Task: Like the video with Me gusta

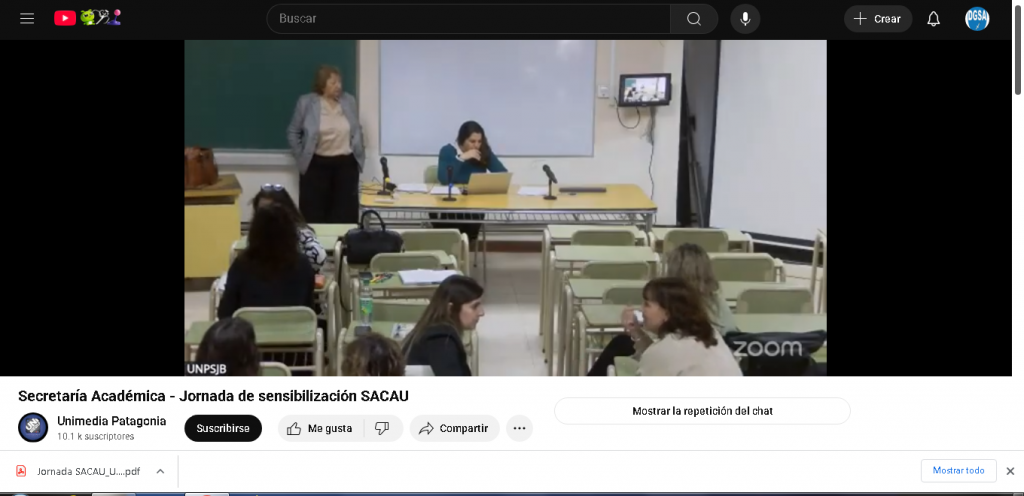Action: (x=321, y=428)
